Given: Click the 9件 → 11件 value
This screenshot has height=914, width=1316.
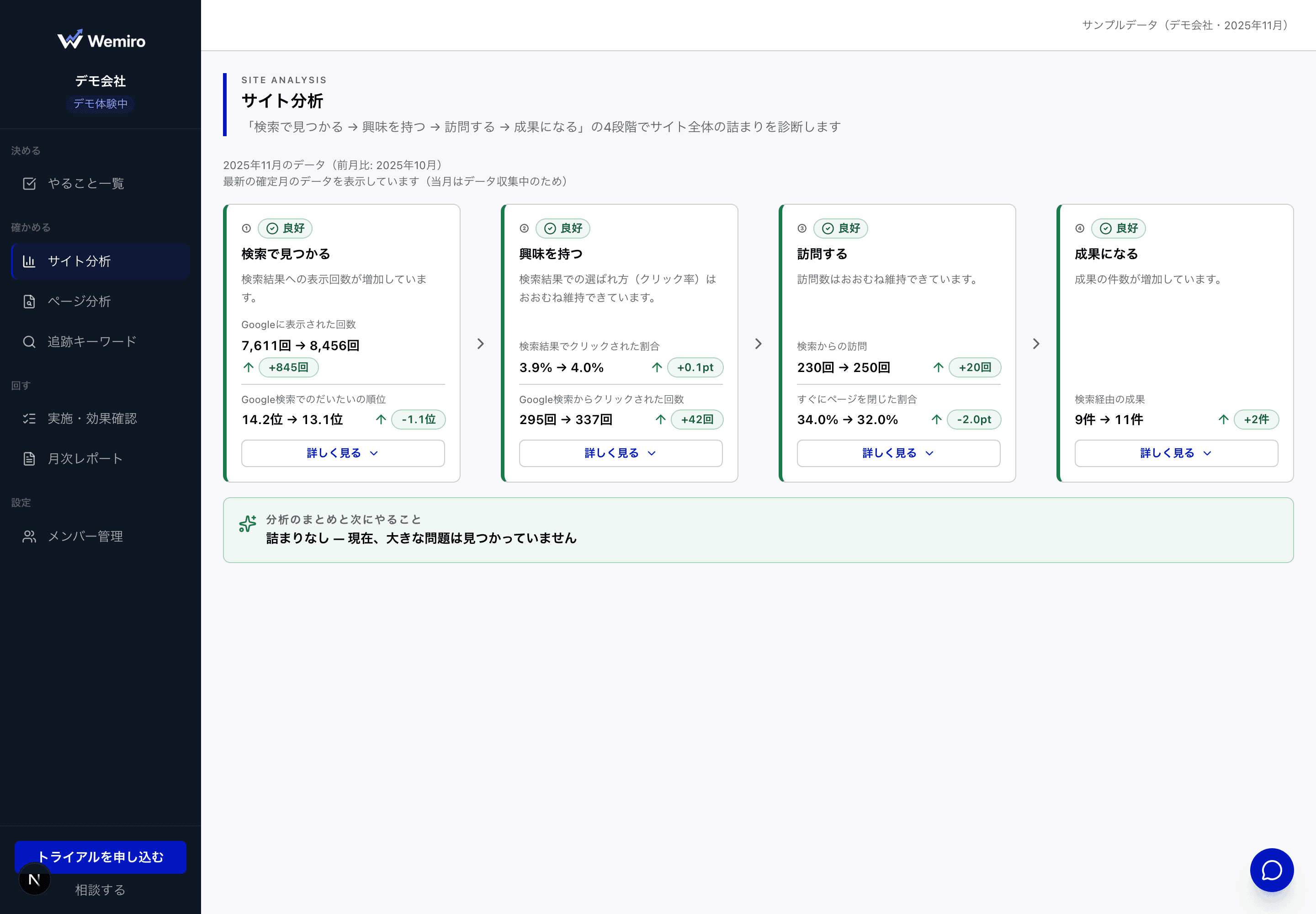Looking at the screenshot, I should click(x=1109, y=420).
